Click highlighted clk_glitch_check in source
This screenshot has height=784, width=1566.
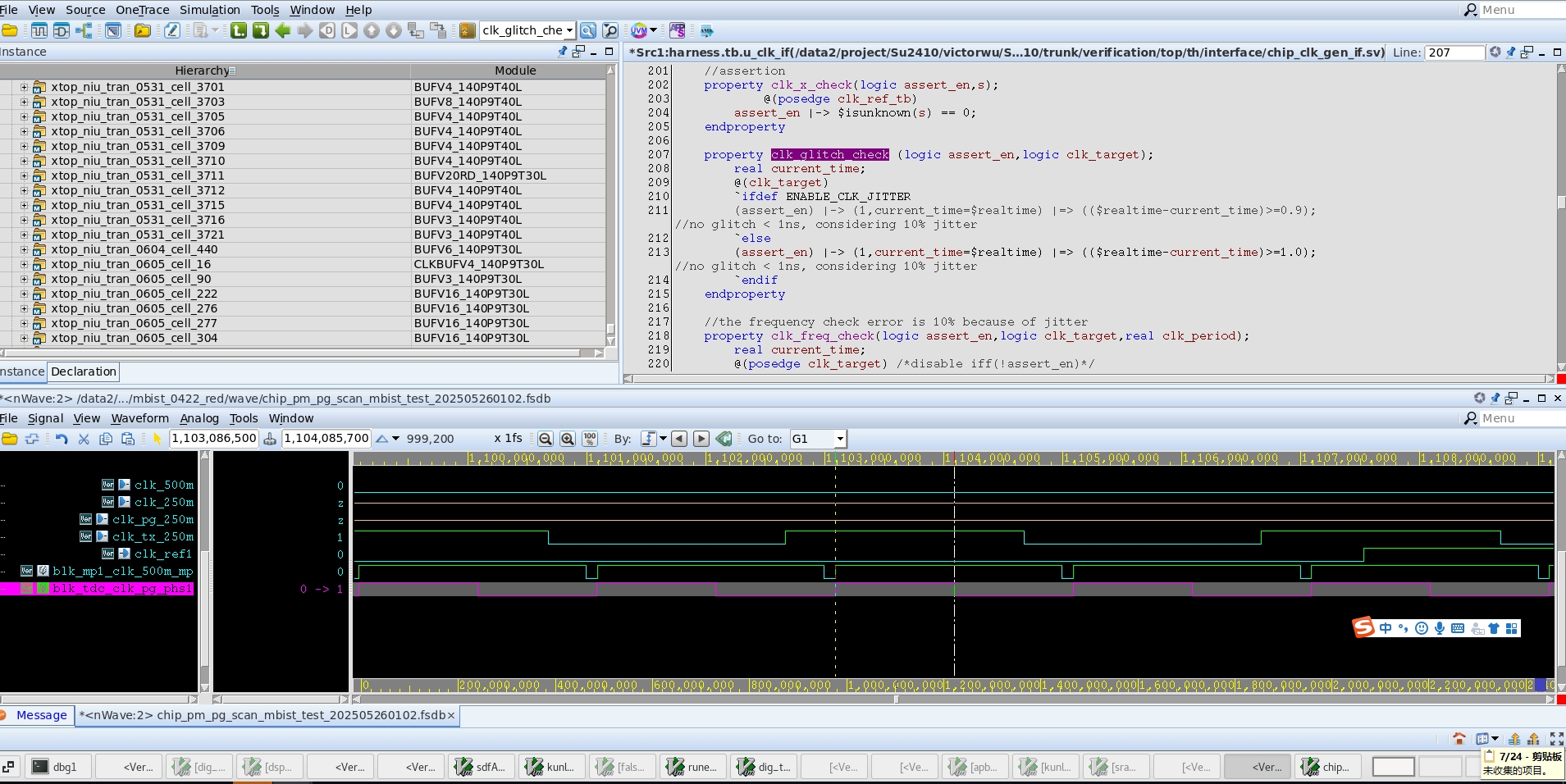[829, 154]
